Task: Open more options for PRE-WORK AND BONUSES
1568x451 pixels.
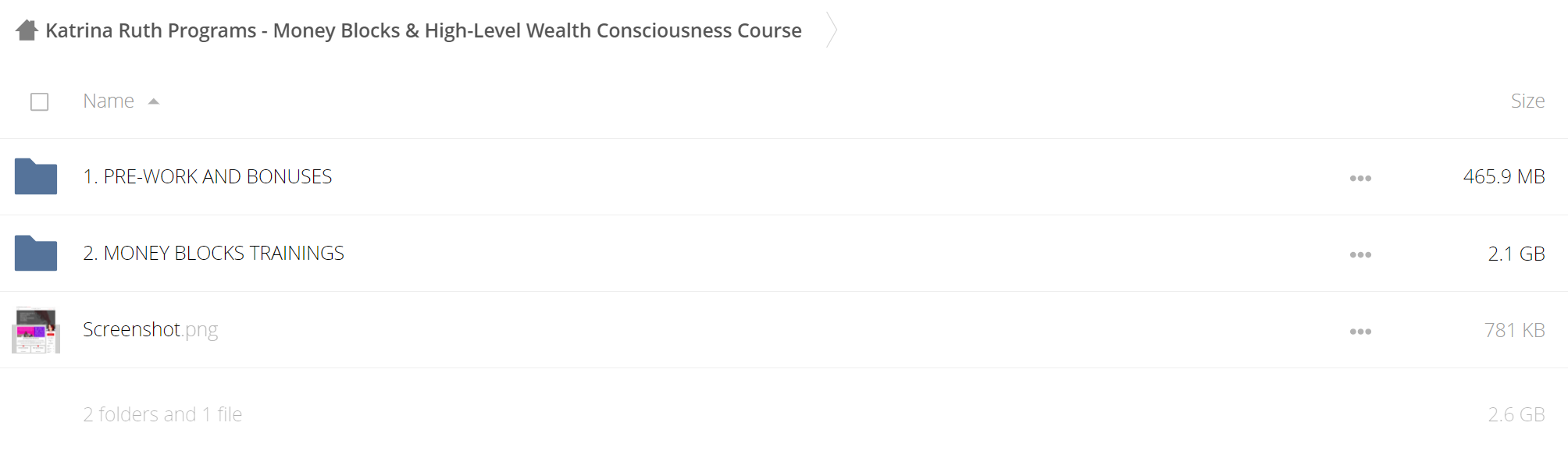Action: pos(1360,178)
